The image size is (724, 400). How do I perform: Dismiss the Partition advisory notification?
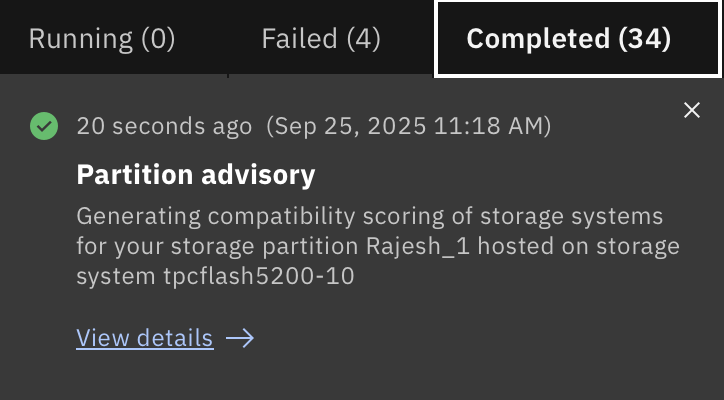[691, 110]
